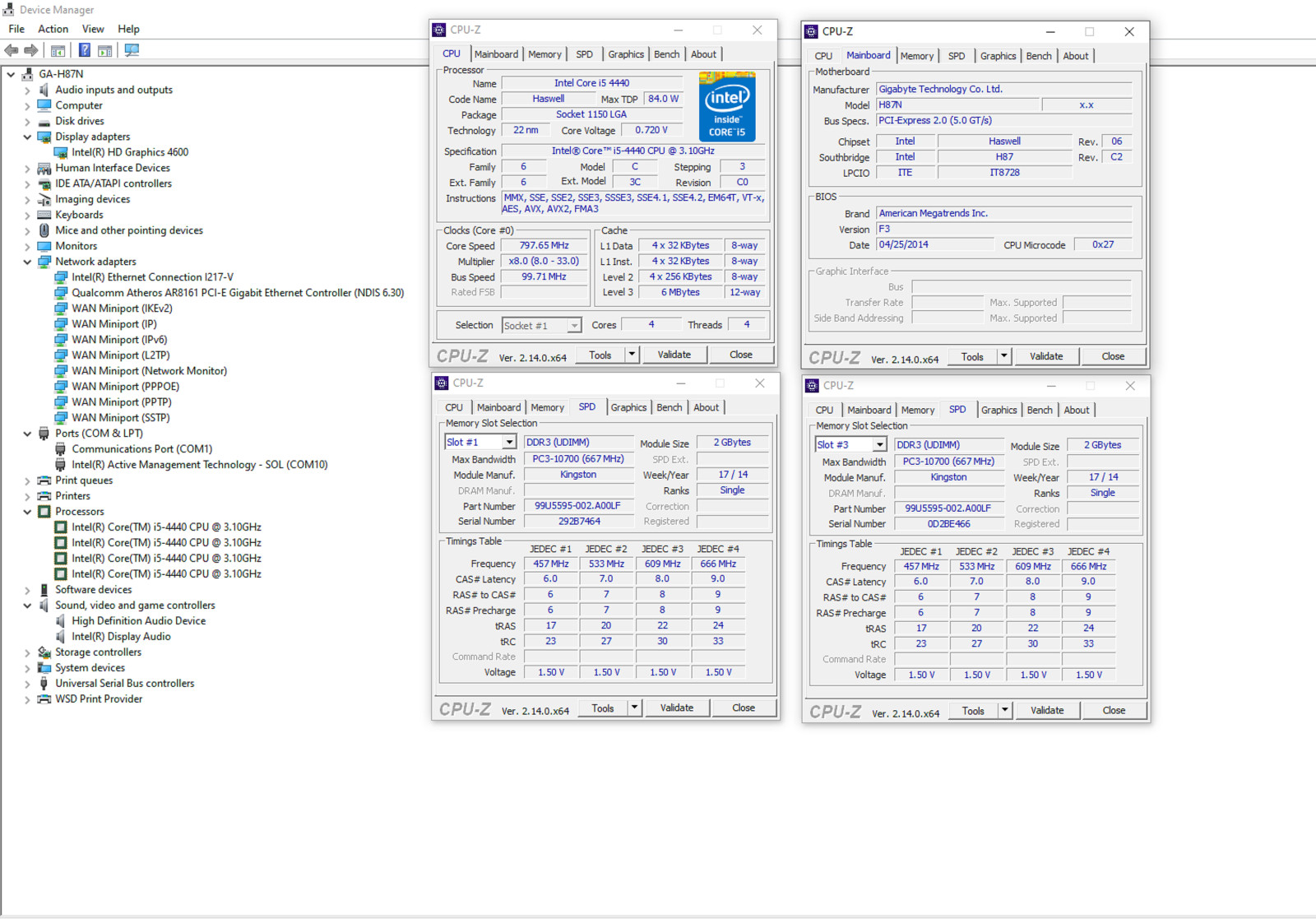Click Validate button in Mainboard CPU-Z window
This screenshot has width=1316, height=919.
point(1045,356)
